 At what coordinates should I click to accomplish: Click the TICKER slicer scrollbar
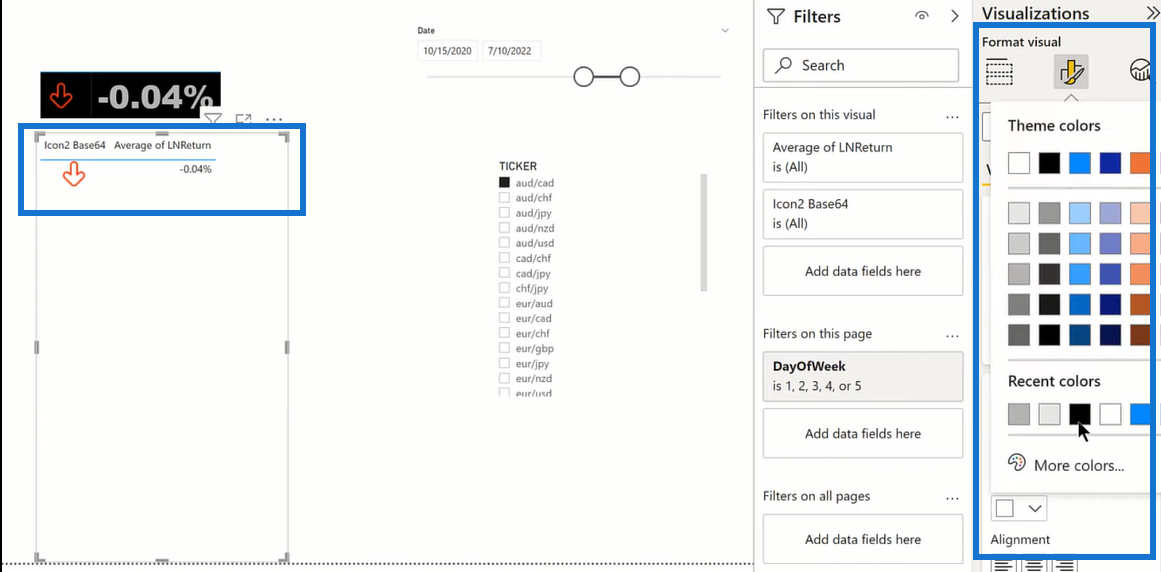pyautogui.click(x=703, y=232)
